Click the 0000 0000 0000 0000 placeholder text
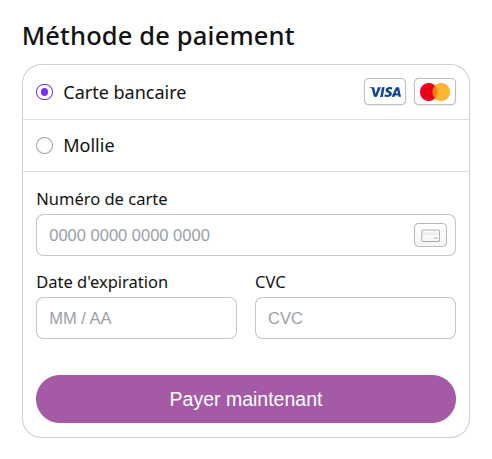 point(130,235)
